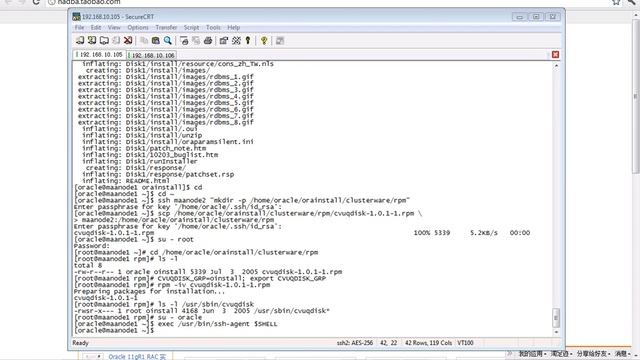This screenshot has width=640, height=360.
Task: Expand the 我的应用 dropdown in browser footer
Action: click(533, 353)
